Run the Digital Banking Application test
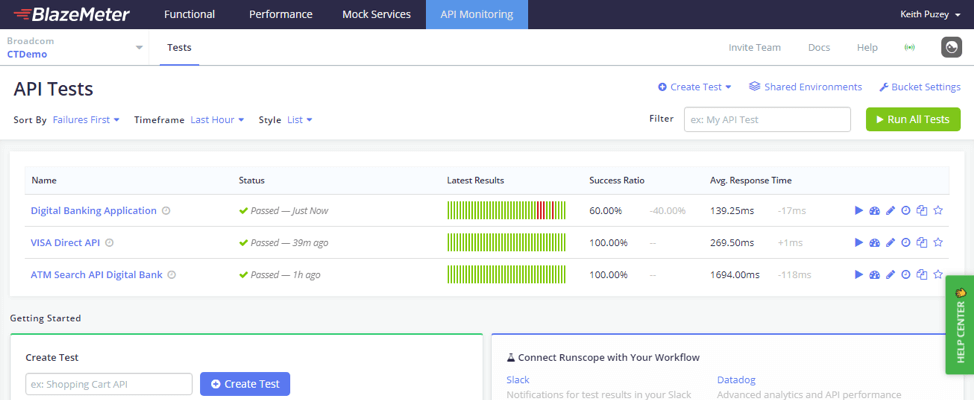Viewport: 974px width, 400px height. tap(859, 211)
